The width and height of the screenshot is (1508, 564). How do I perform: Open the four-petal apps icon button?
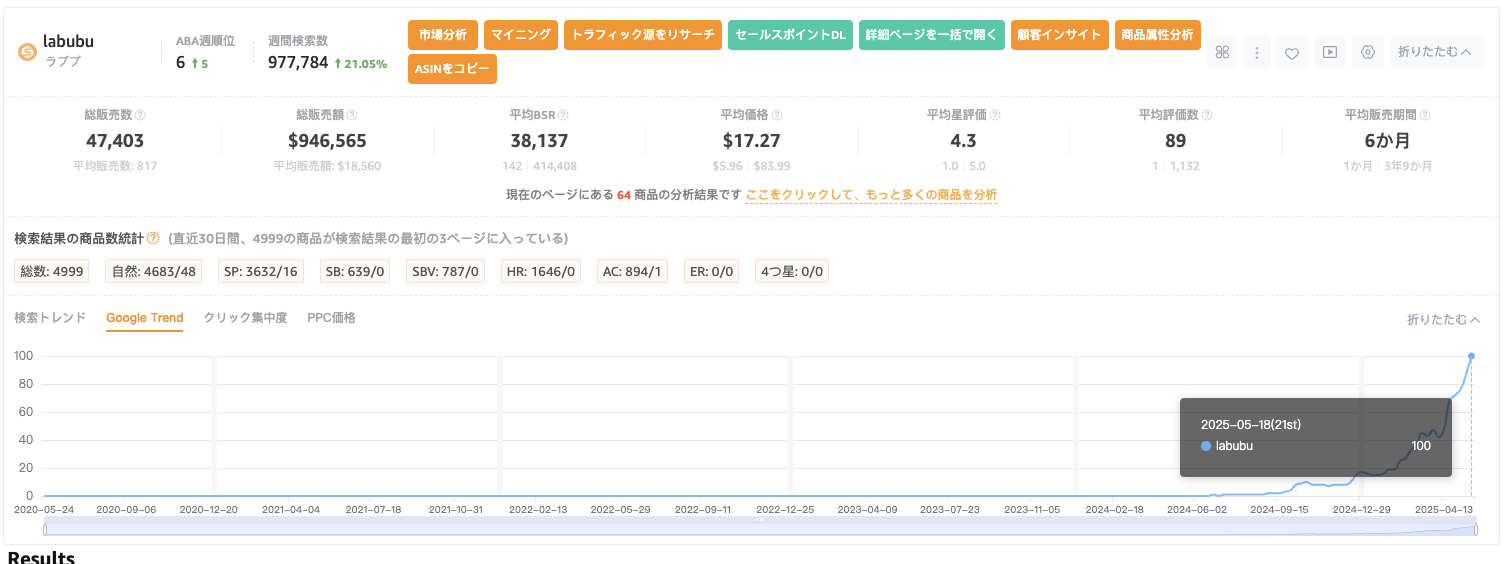1222,52
